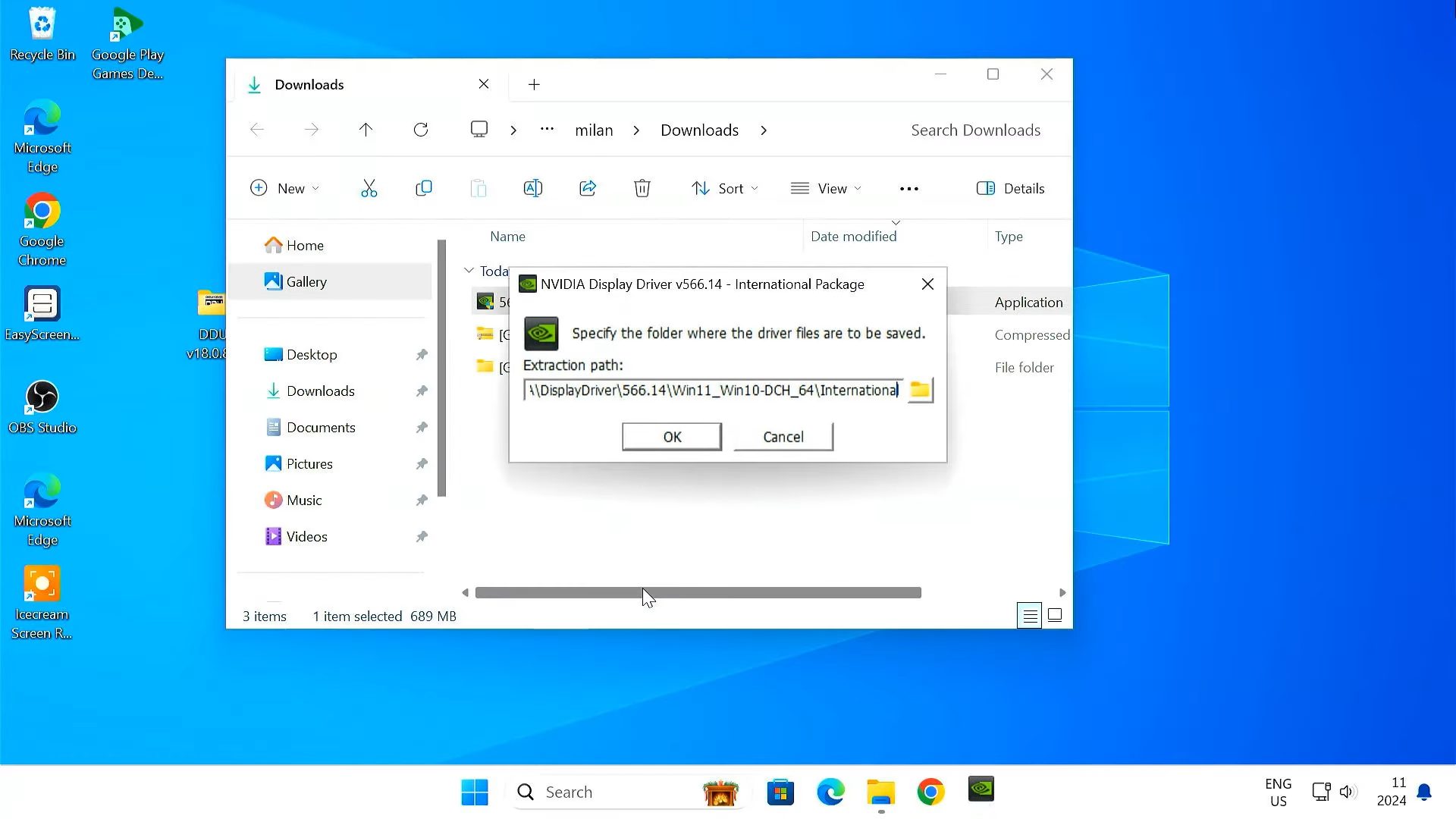Click the horizontal scrollbar in file list
The height and width of the screenshot is (819, 1456).
(698, 592)
